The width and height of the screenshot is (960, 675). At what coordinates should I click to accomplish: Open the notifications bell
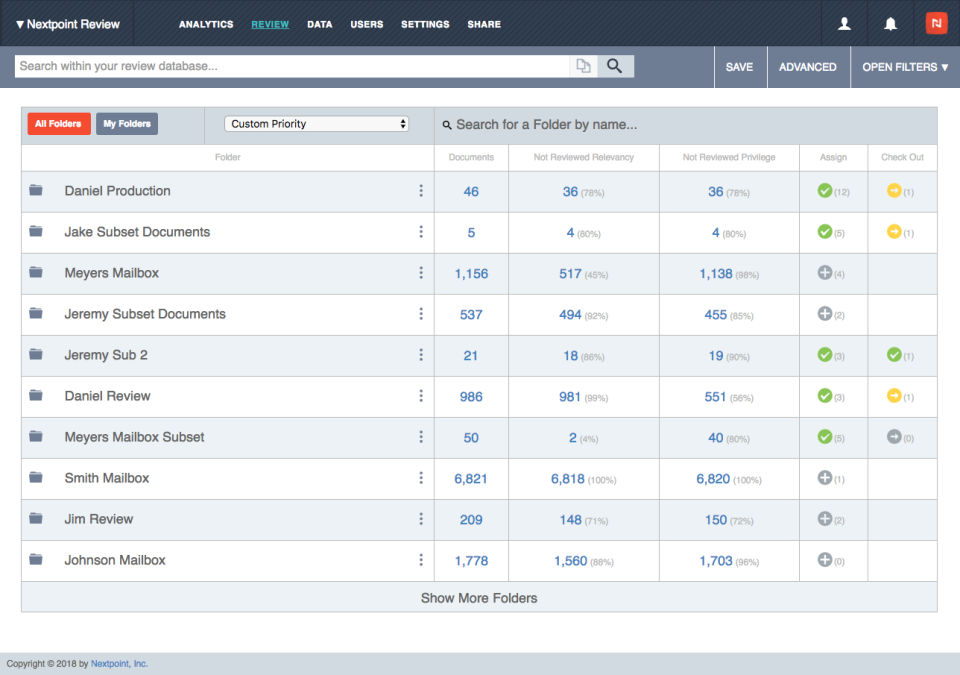tap(890, 24)
